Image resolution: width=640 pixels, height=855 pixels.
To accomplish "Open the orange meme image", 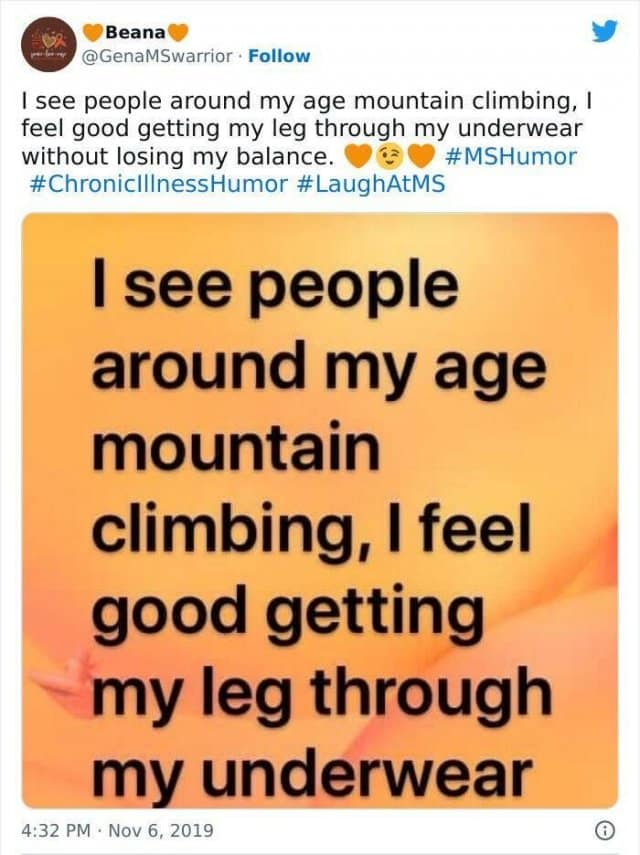I will tap(320, 510).
